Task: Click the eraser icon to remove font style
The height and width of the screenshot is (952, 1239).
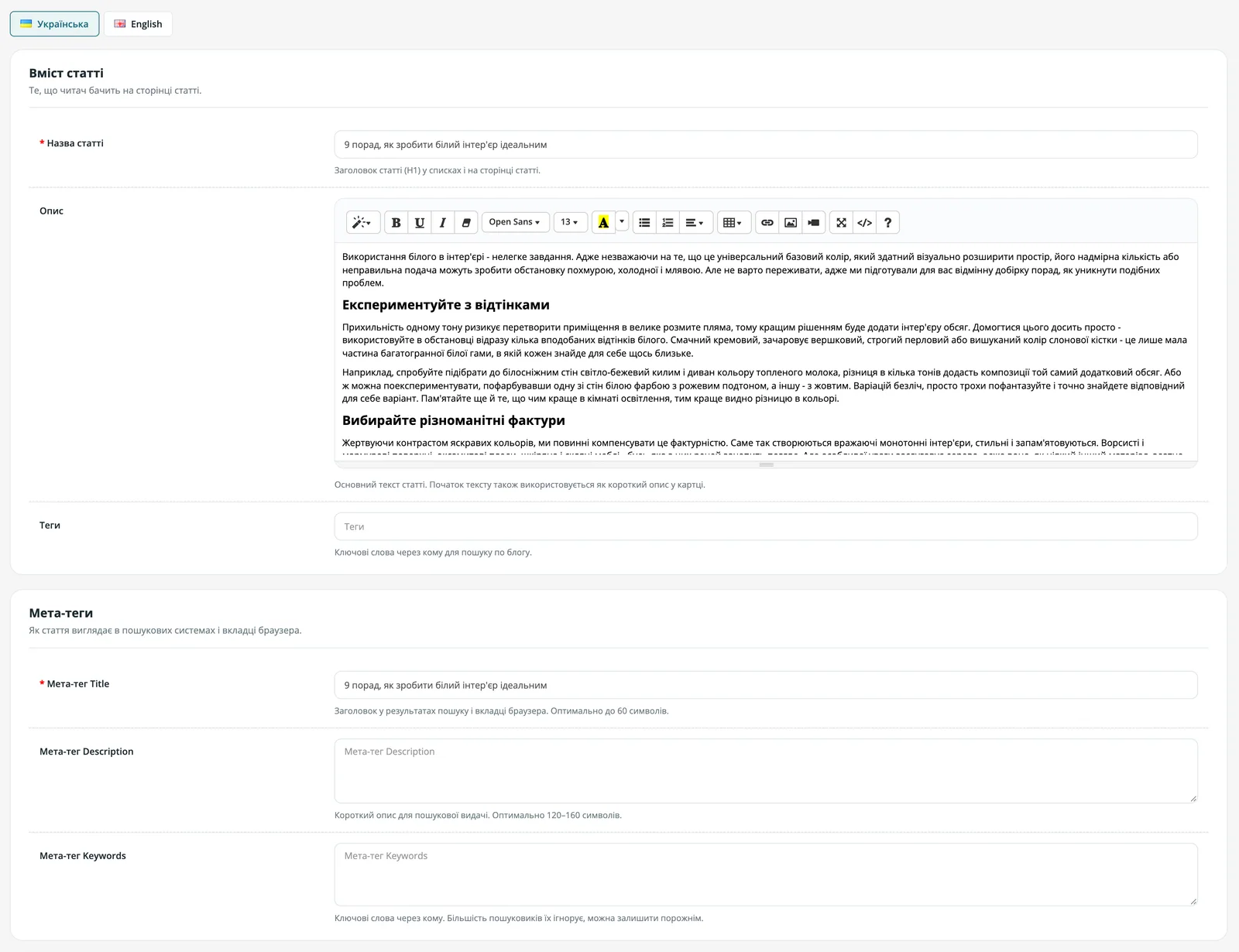Action: click(x=466, y=223)
